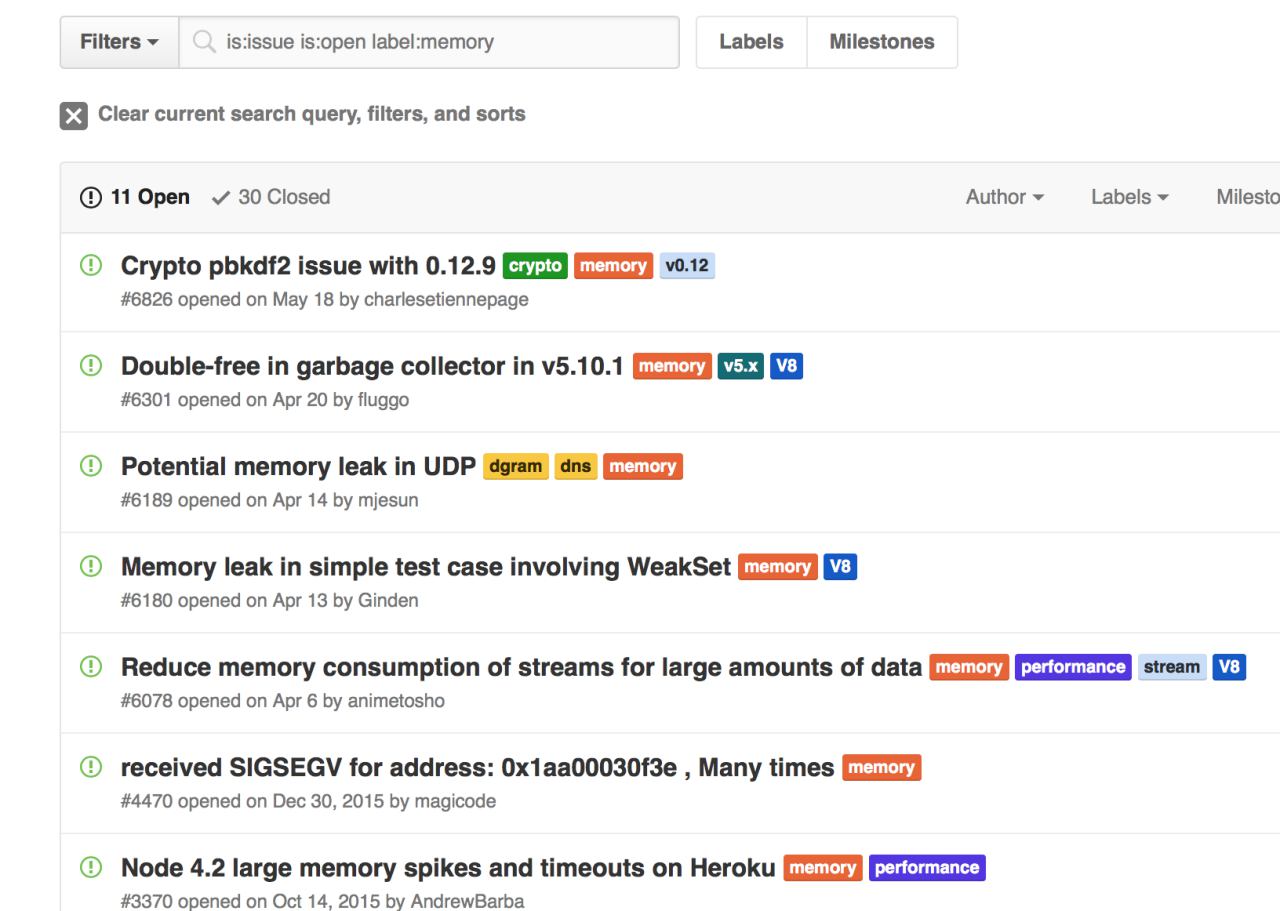Click open-issue icon beside WeakSet memory leak

click(92, 567)
